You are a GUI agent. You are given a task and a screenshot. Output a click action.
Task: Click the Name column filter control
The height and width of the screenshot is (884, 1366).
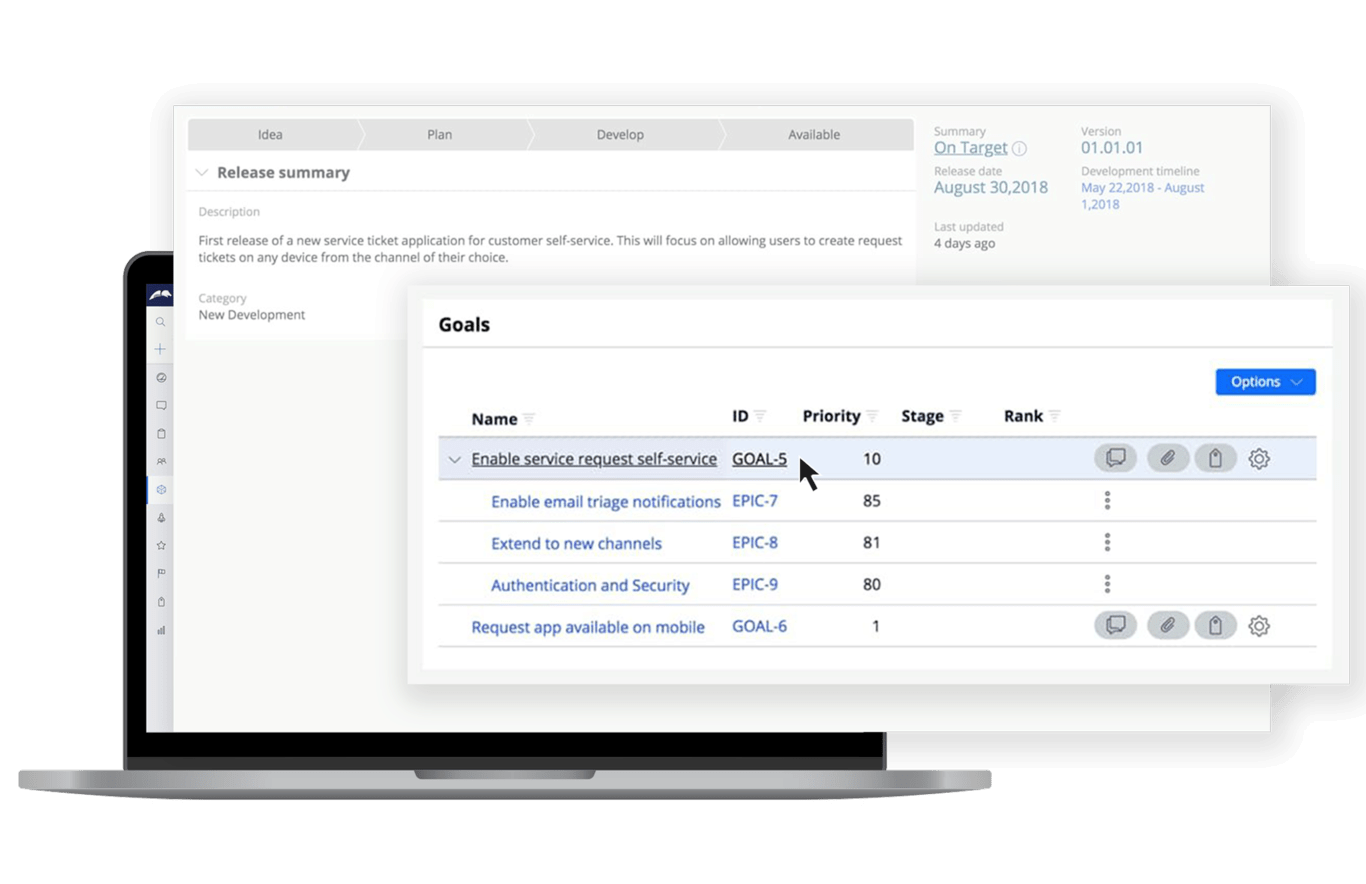point(530,420)
